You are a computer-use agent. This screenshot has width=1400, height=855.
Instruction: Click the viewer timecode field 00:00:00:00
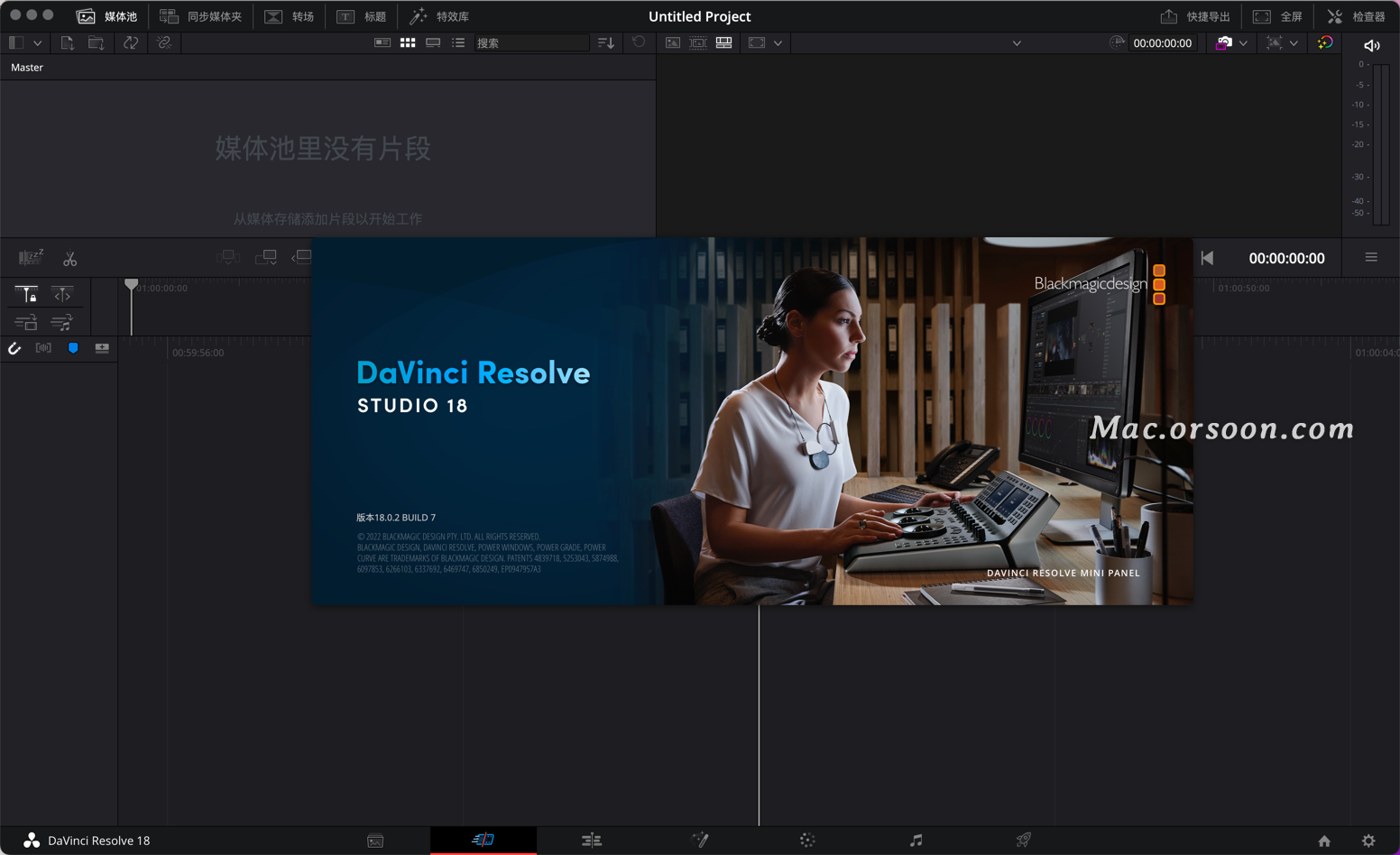(x=1162, y=42)
